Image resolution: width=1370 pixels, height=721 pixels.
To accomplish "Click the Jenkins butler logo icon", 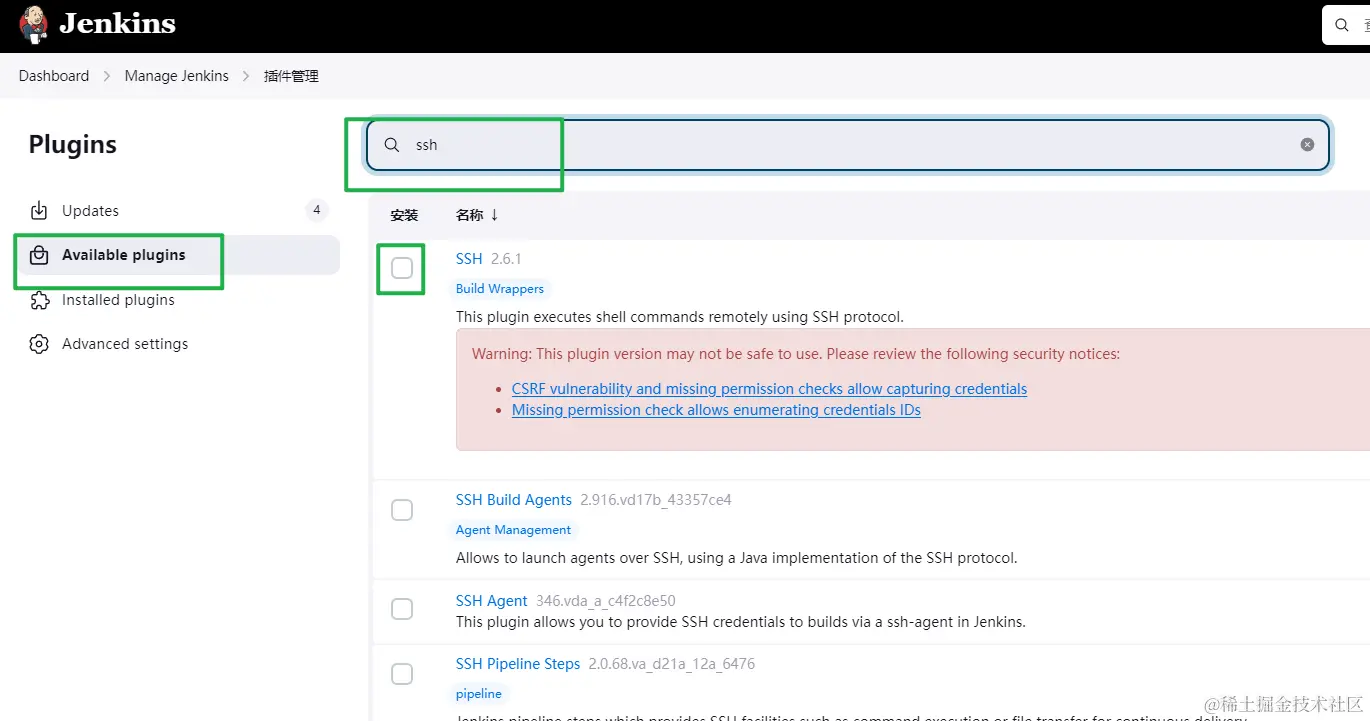I will (x=33, y=24).
